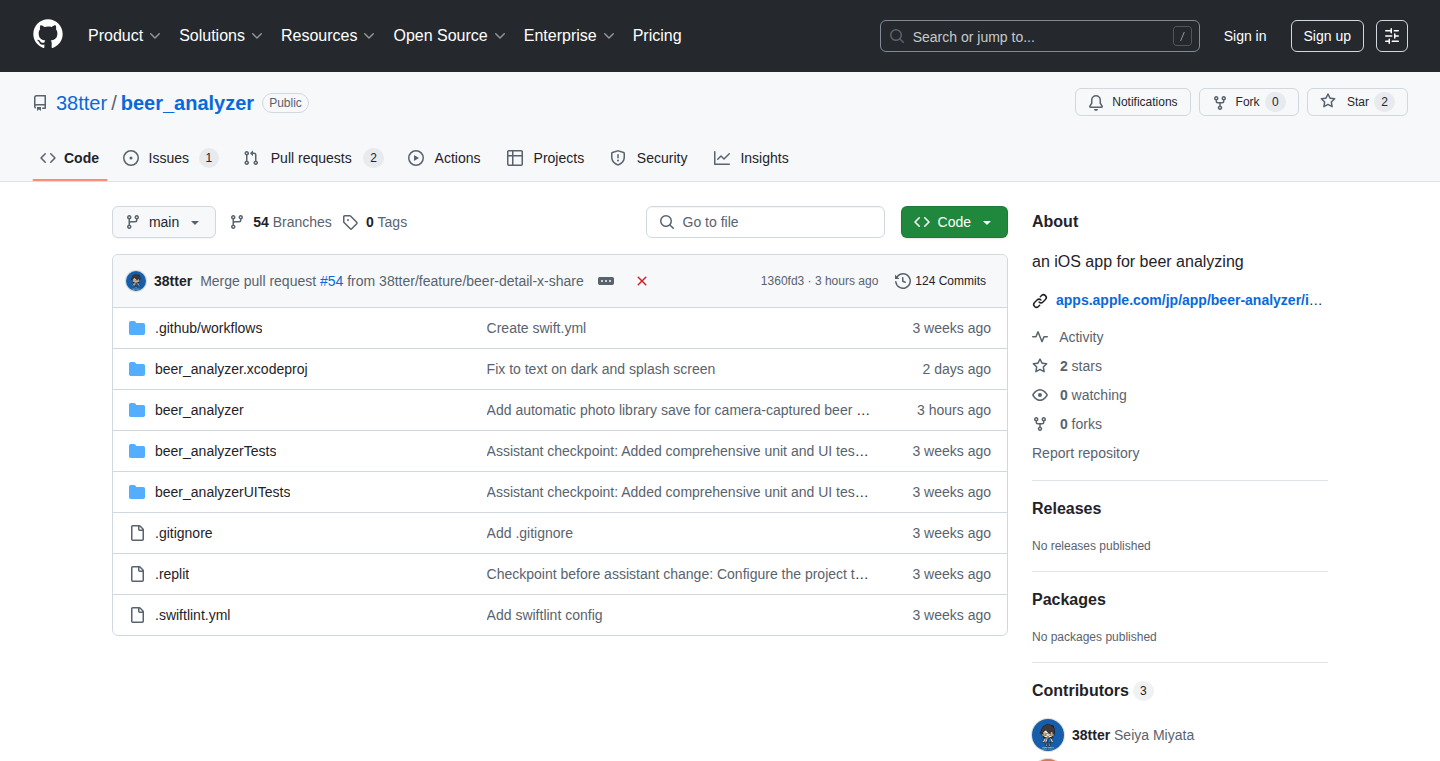The width and height of the screenshot is (1440, 761).
Task: Open 'Add swiftlint config' commit message
Action: [x=545, y=615]
